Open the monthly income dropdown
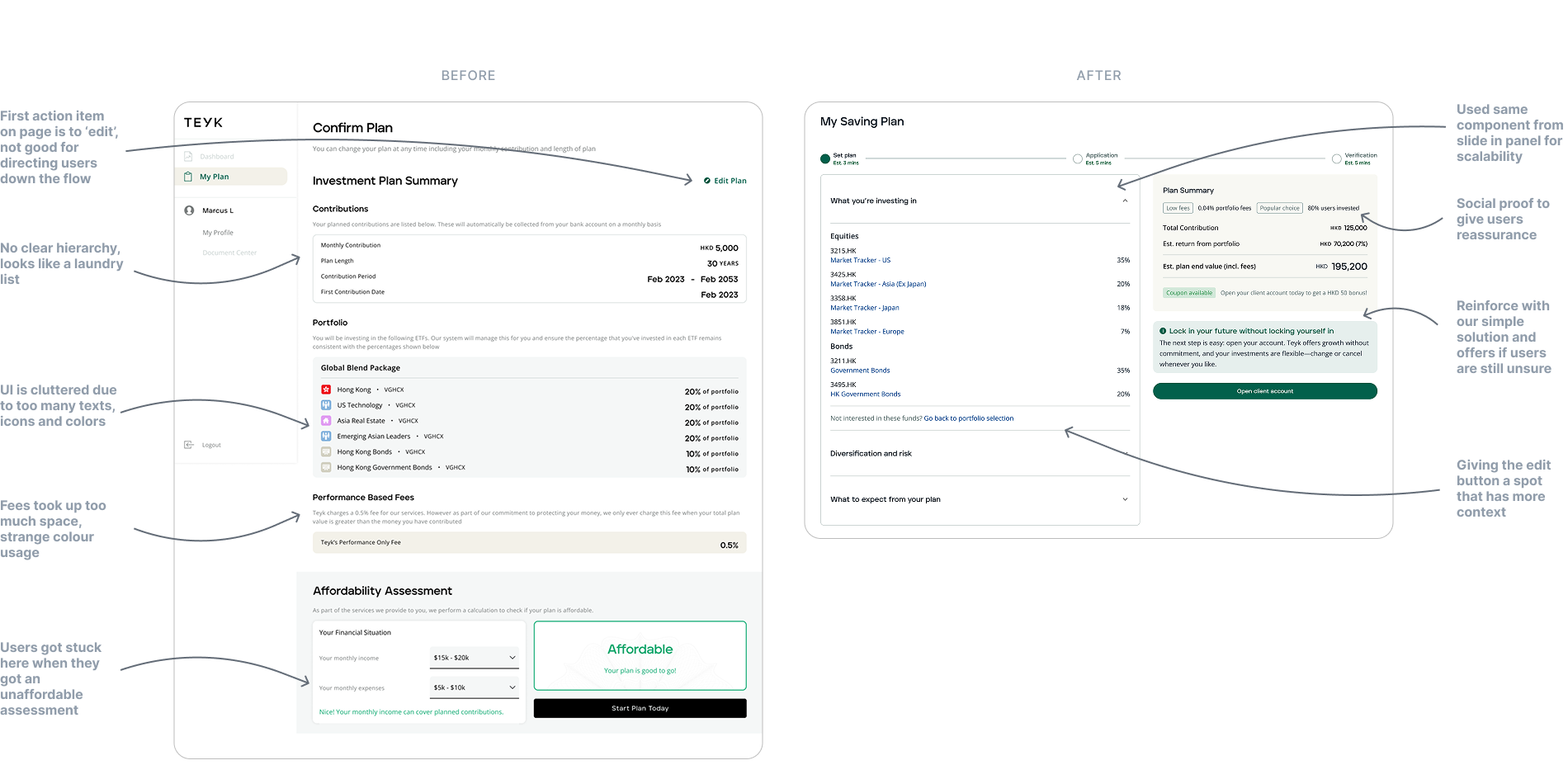The height and width of the screenshot is (784, 1568). click(x=474, y=658)
